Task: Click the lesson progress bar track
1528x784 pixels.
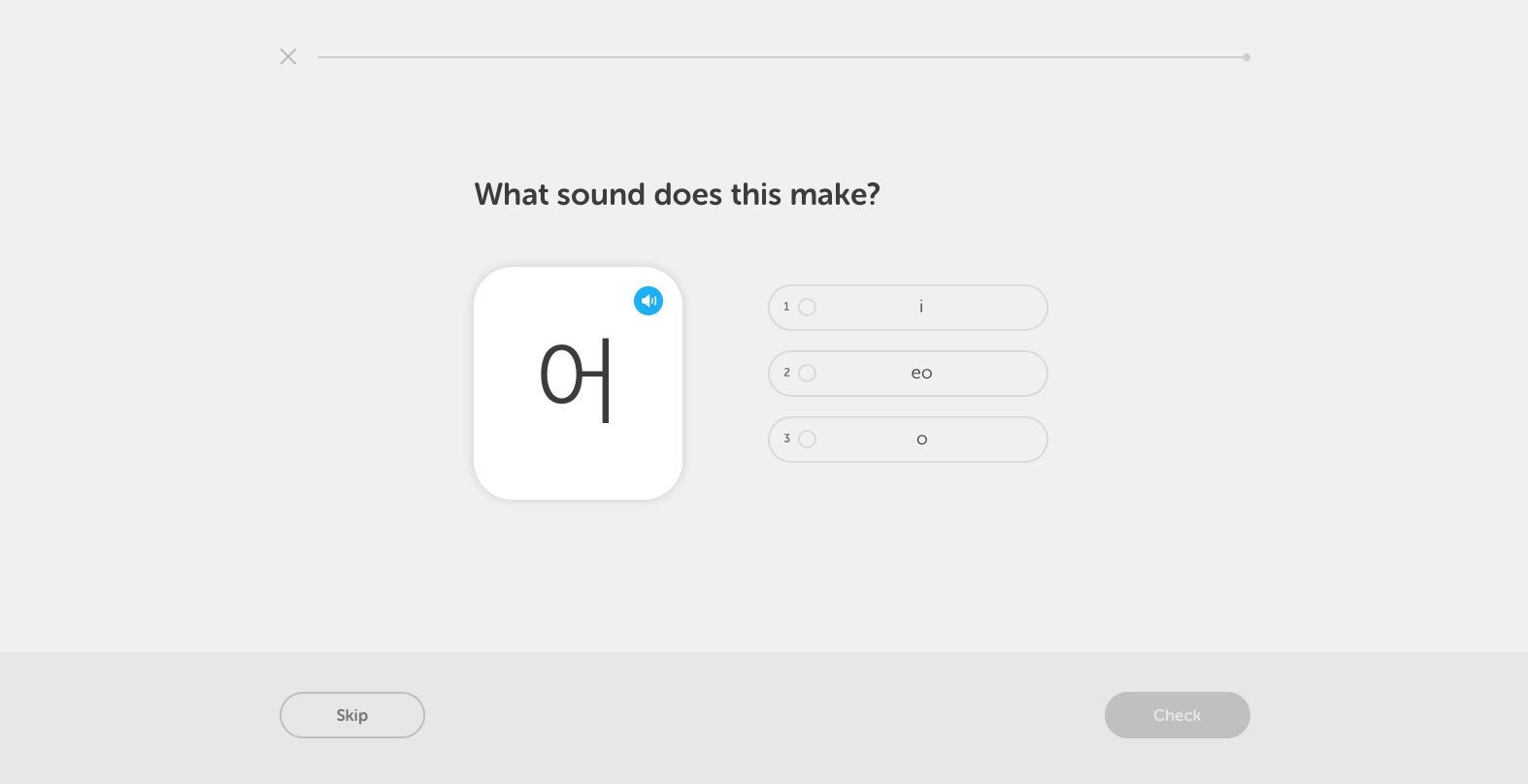Action: 781,57
